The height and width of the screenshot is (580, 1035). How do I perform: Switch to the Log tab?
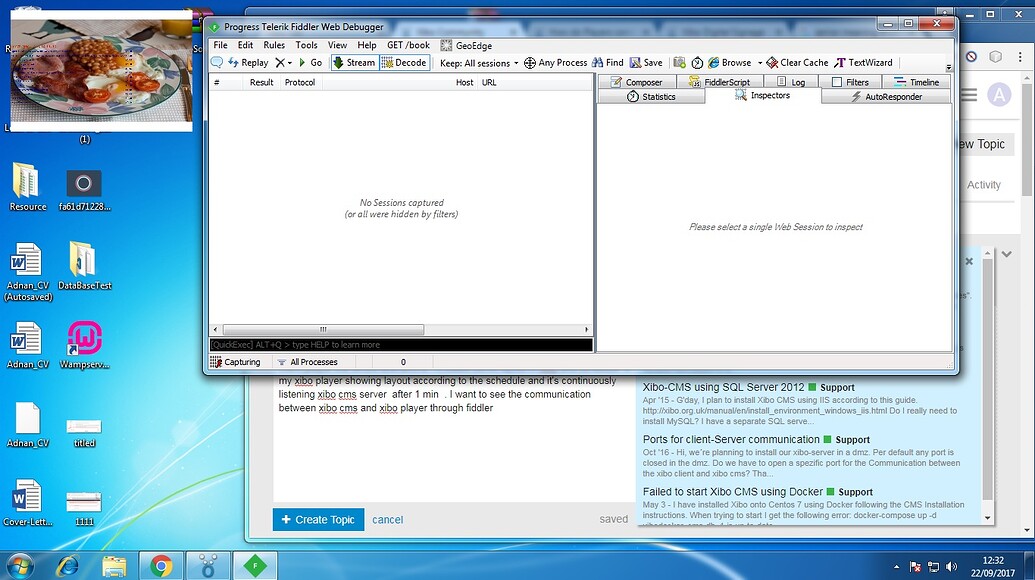[791, 82]
